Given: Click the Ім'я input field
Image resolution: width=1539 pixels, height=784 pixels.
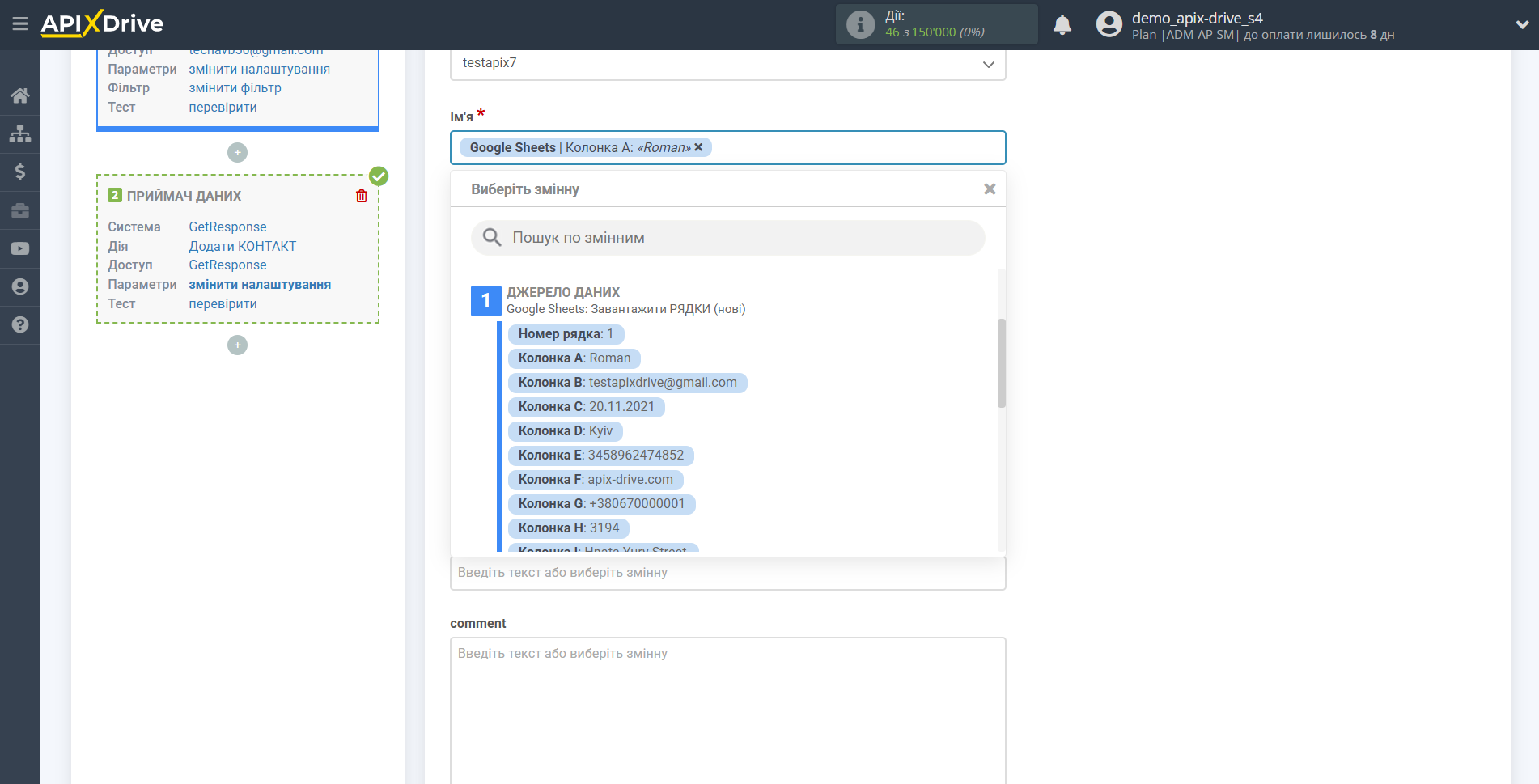Looking at the screenshot, I should 728,148.
